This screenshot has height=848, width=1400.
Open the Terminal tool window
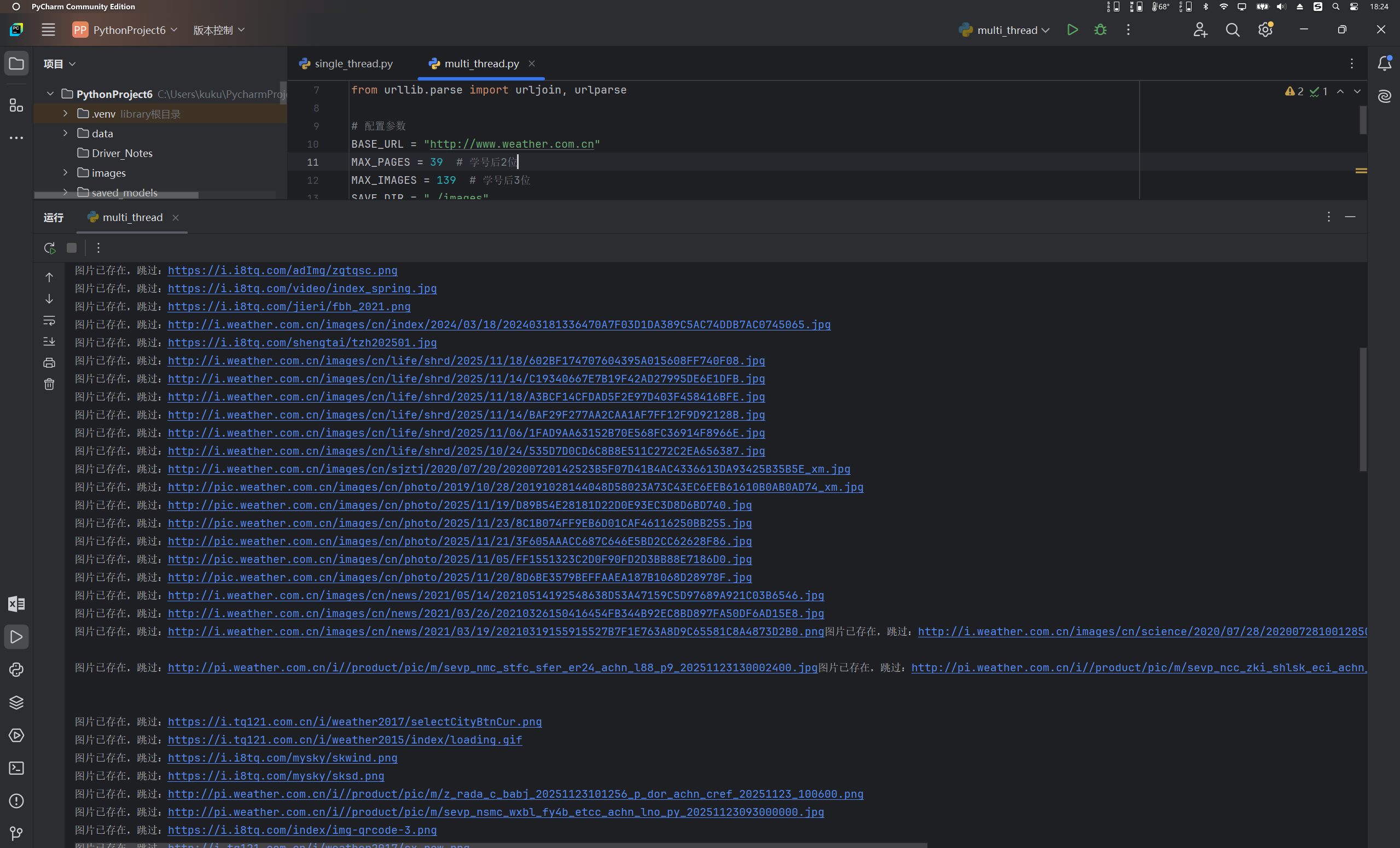coord(16,769)
